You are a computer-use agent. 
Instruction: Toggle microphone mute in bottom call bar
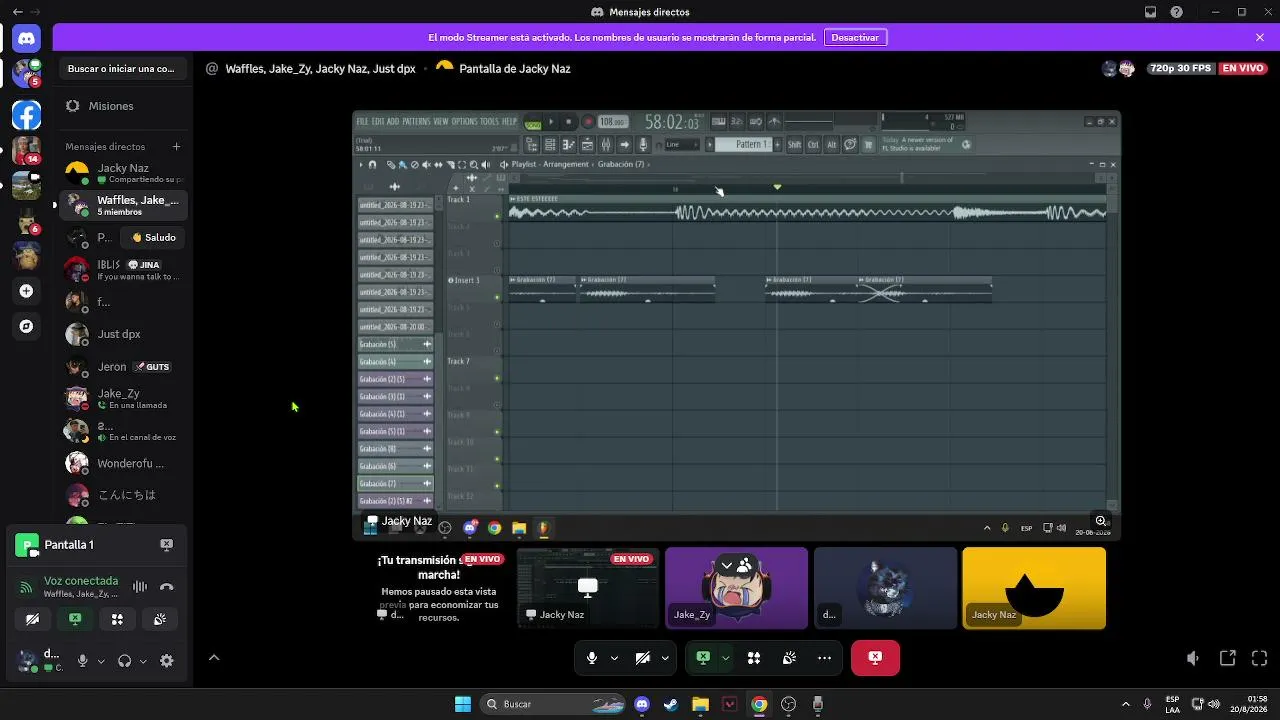[x=592, y=658]
